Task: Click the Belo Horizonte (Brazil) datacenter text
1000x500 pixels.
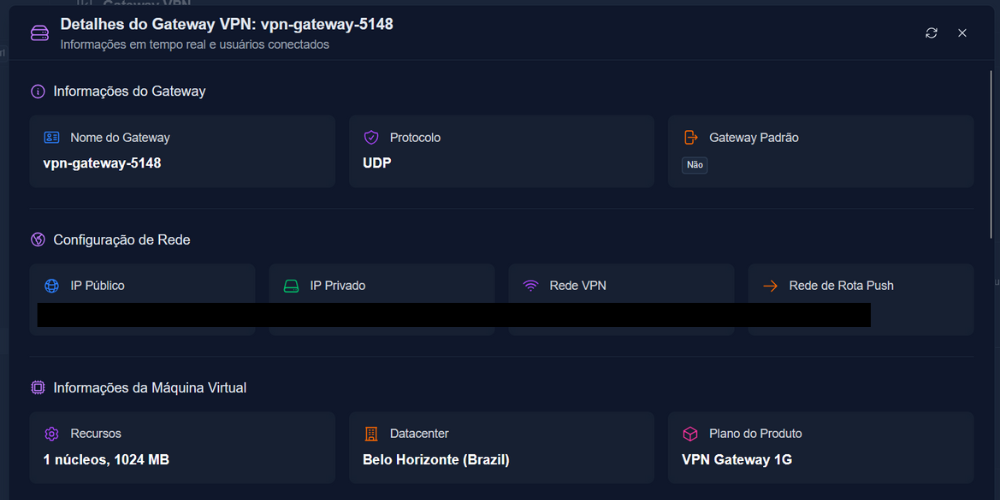Action: click(436, 460)
